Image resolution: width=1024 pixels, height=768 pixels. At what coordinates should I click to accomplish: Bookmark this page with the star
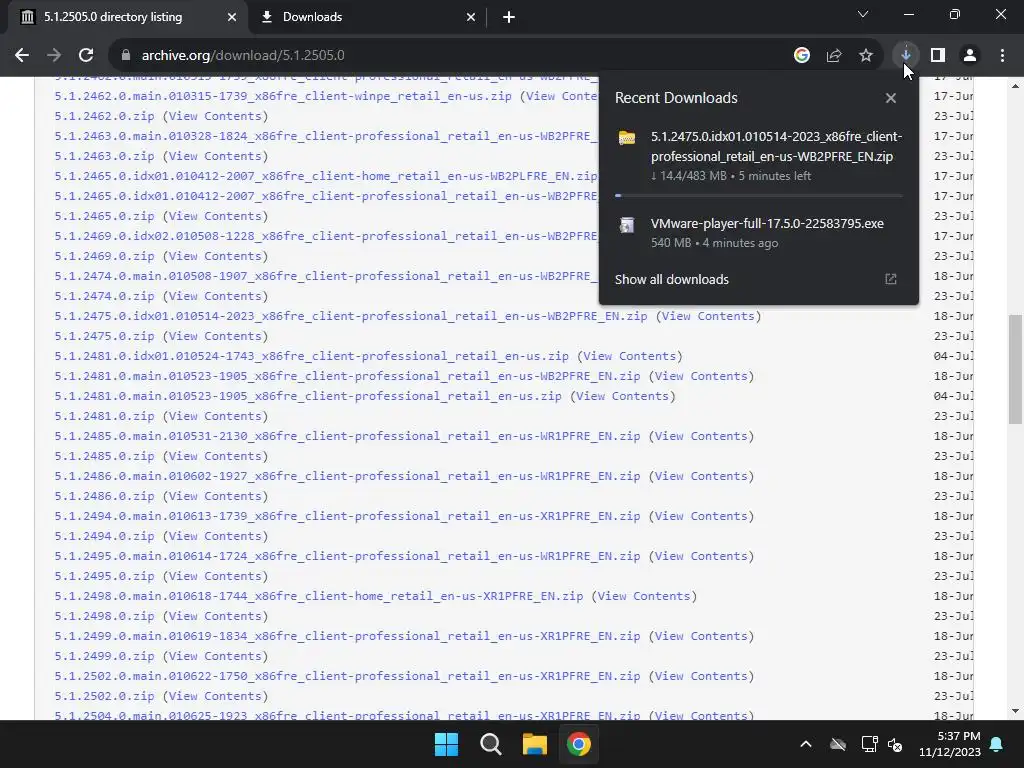[866, 56]
